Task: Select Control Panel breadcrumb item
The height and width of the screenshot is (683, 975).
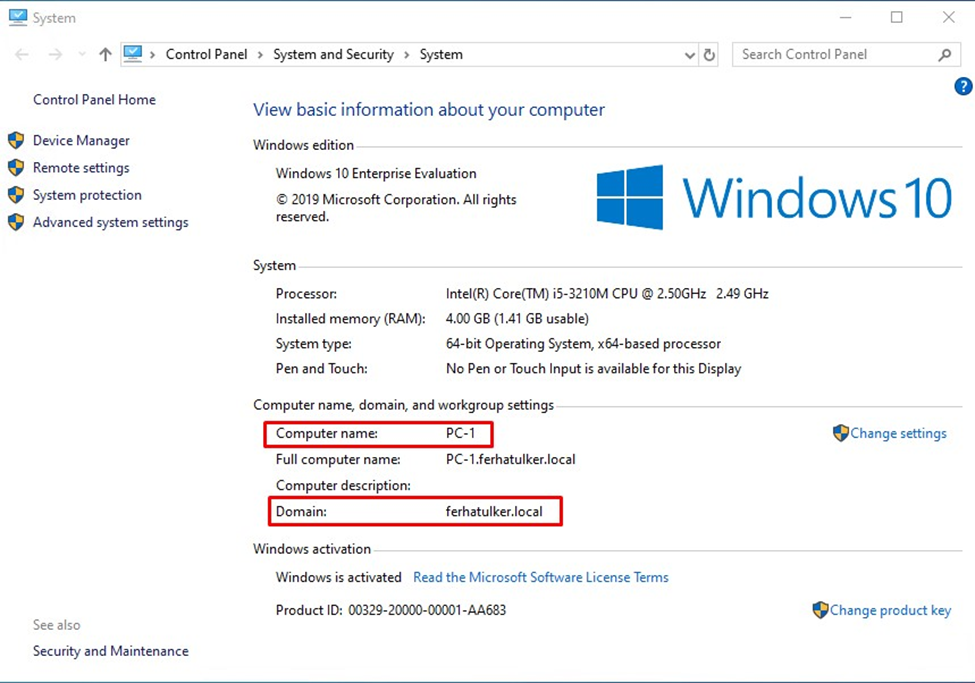Action: click(206, 55)
